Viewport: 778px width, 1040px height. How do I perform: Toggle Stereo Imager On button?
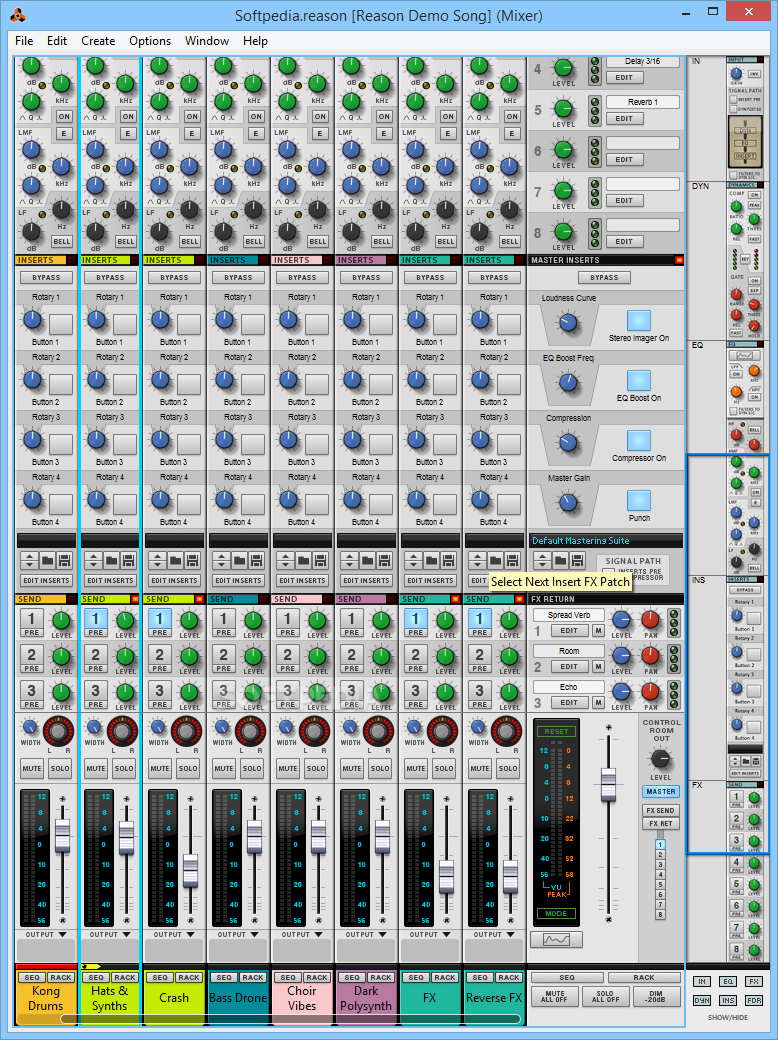point(639,321)
